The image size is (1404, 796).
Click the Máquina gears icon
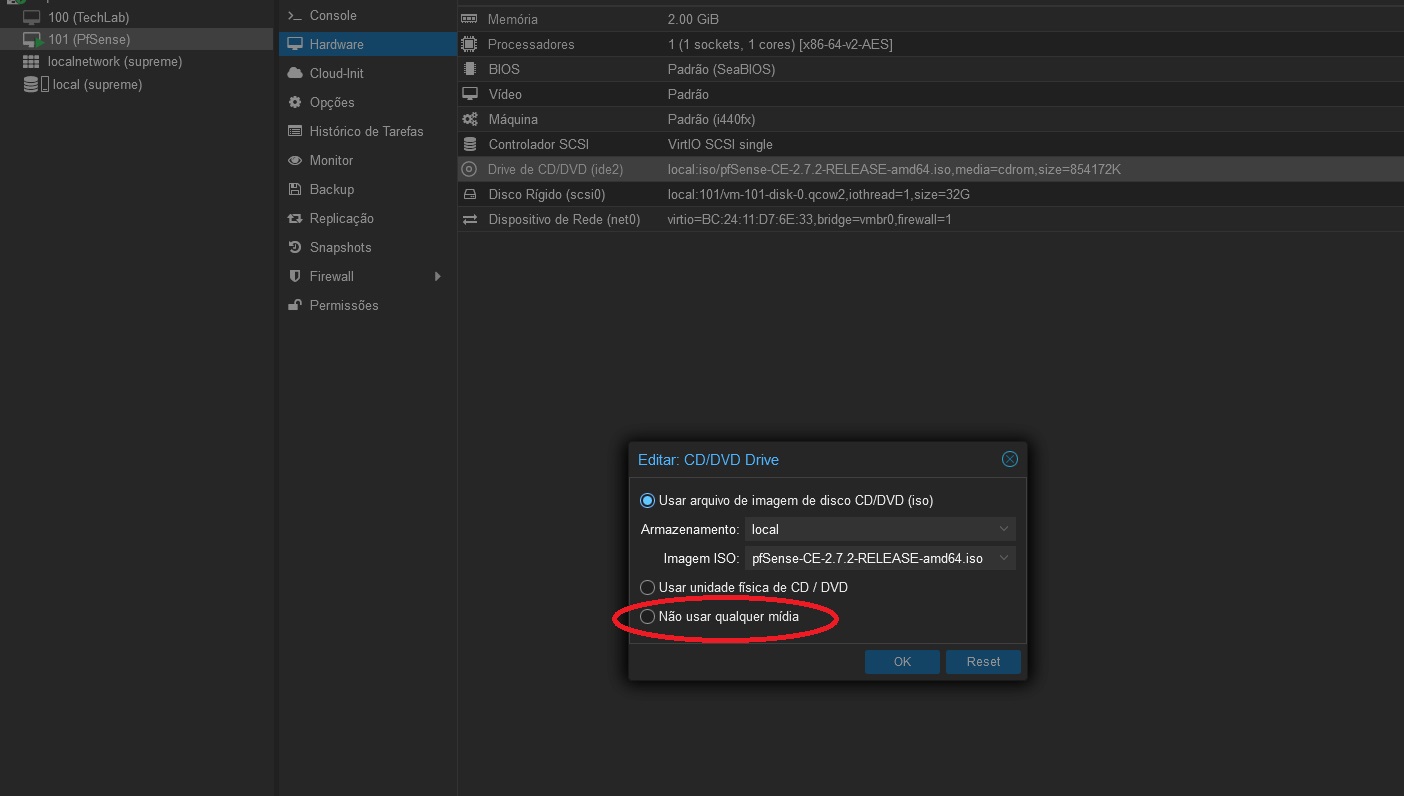point(469,119)
